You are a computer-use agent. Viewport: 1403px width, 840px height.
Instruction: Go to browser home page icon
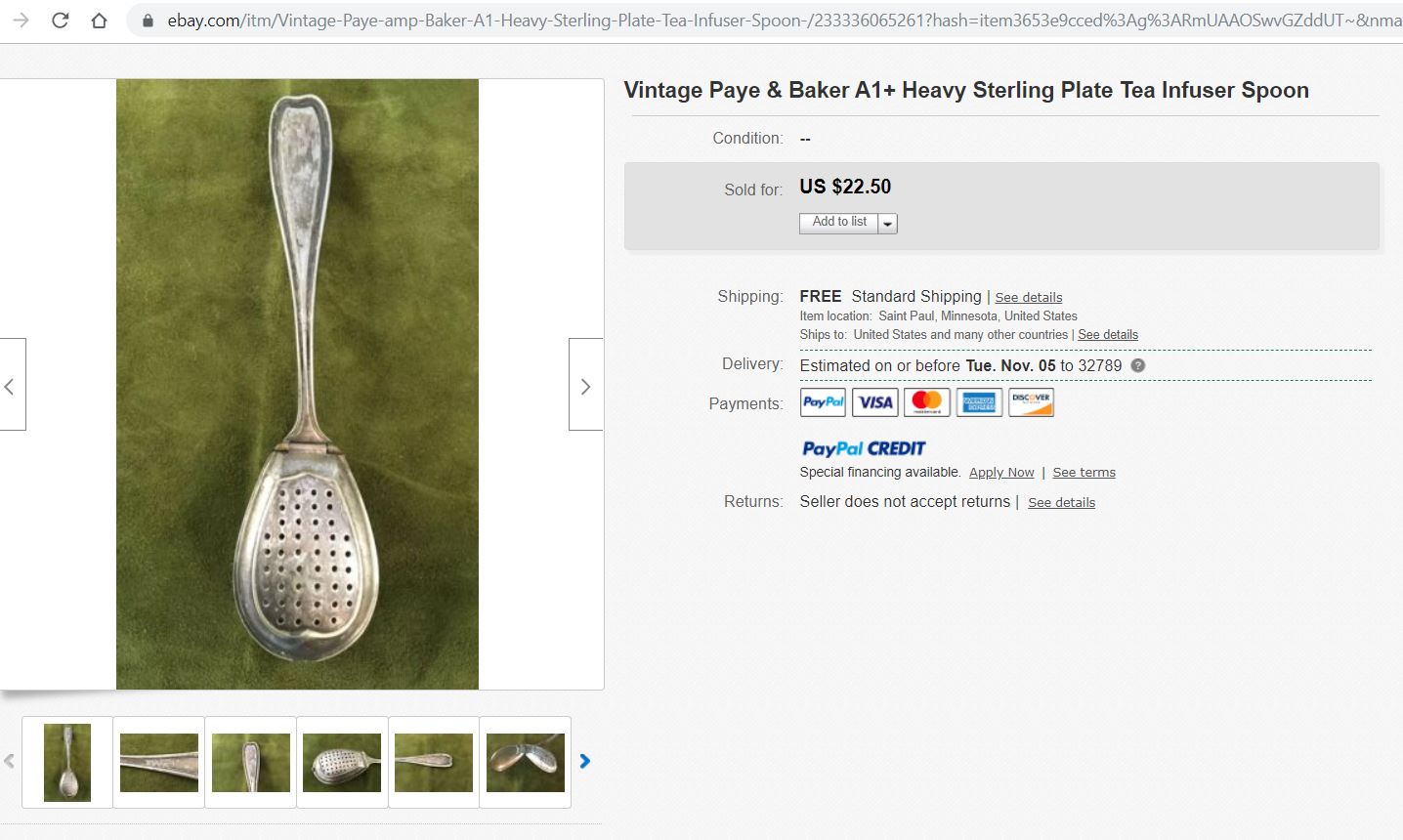pos(99,21)
